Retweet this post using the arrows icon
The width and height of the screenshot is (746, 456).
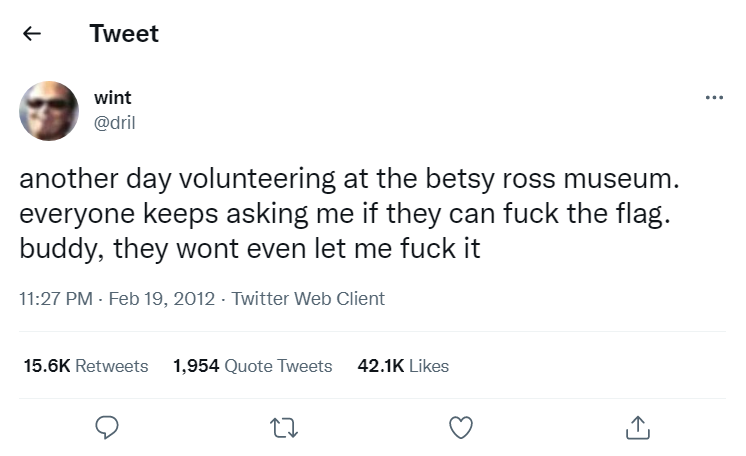(x=283, y=427)
